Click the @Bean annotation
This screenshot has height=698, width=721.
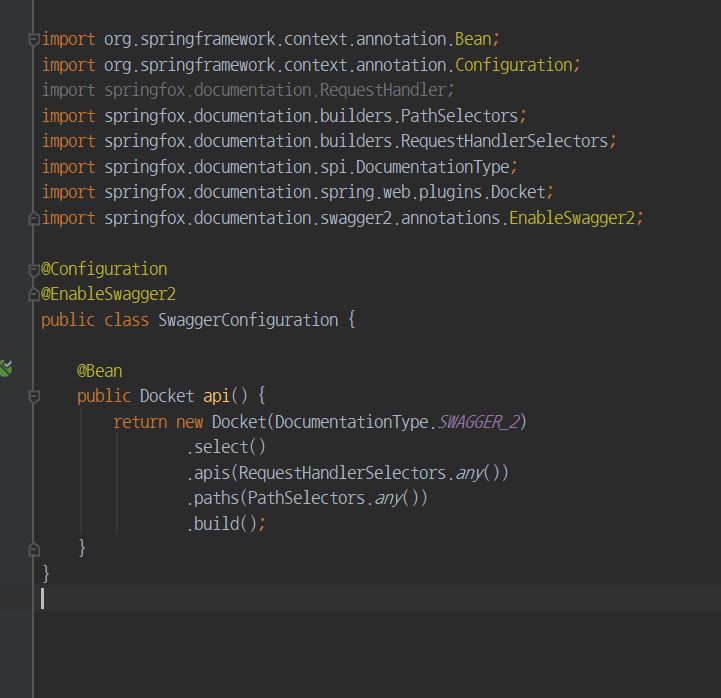(x=99, y=371)
